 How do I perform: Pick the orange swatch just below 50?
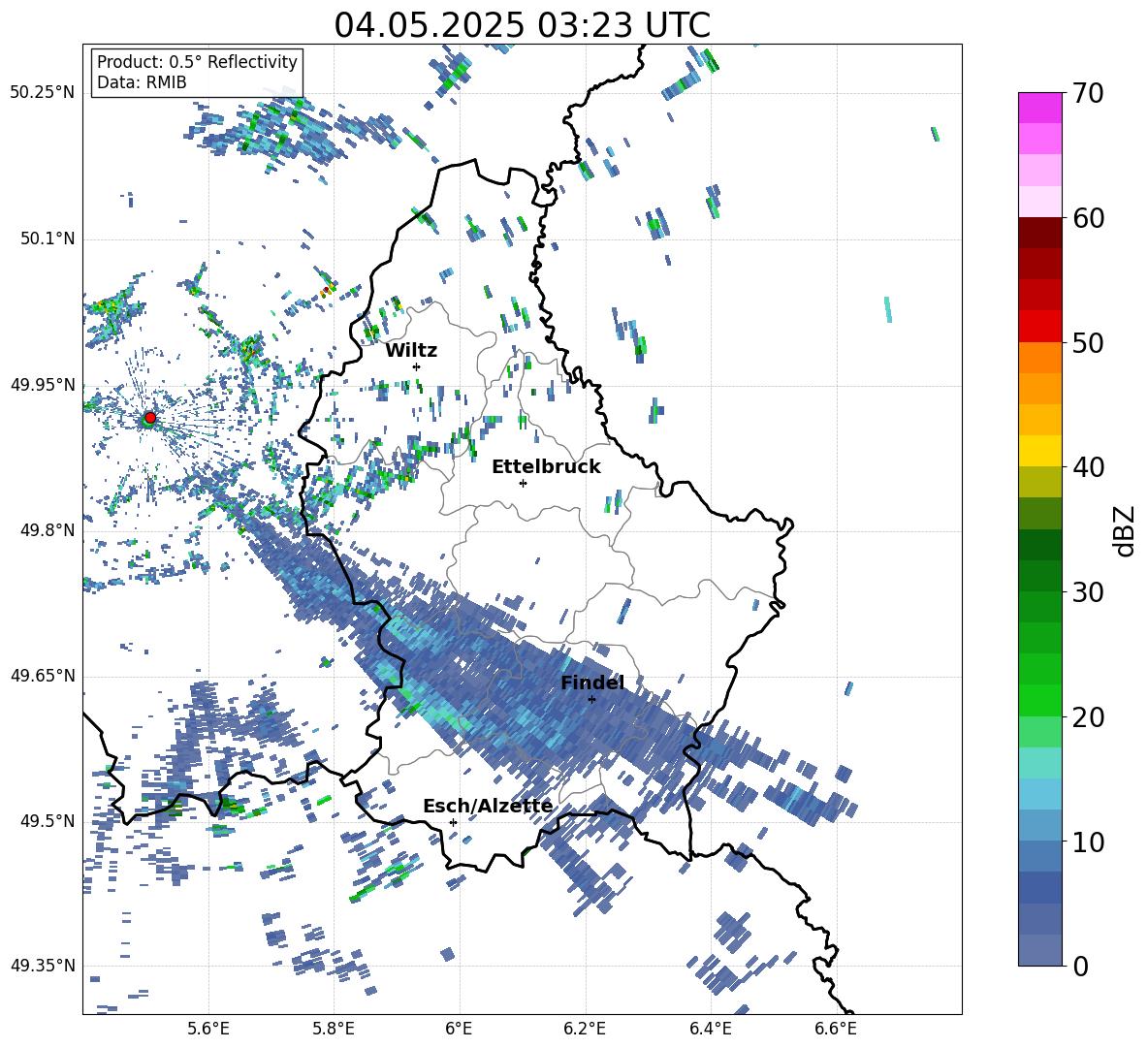pos(1039,358)
